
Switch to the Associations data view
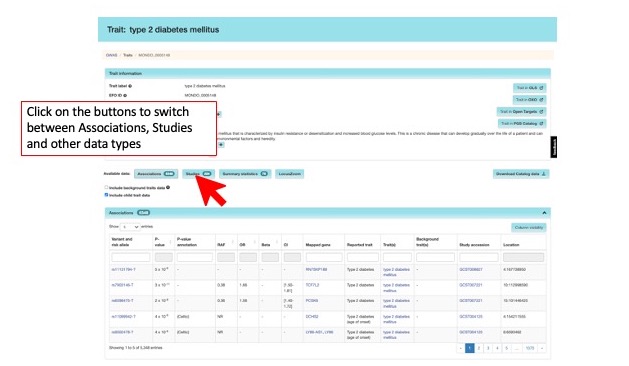[x=156, y=174]
